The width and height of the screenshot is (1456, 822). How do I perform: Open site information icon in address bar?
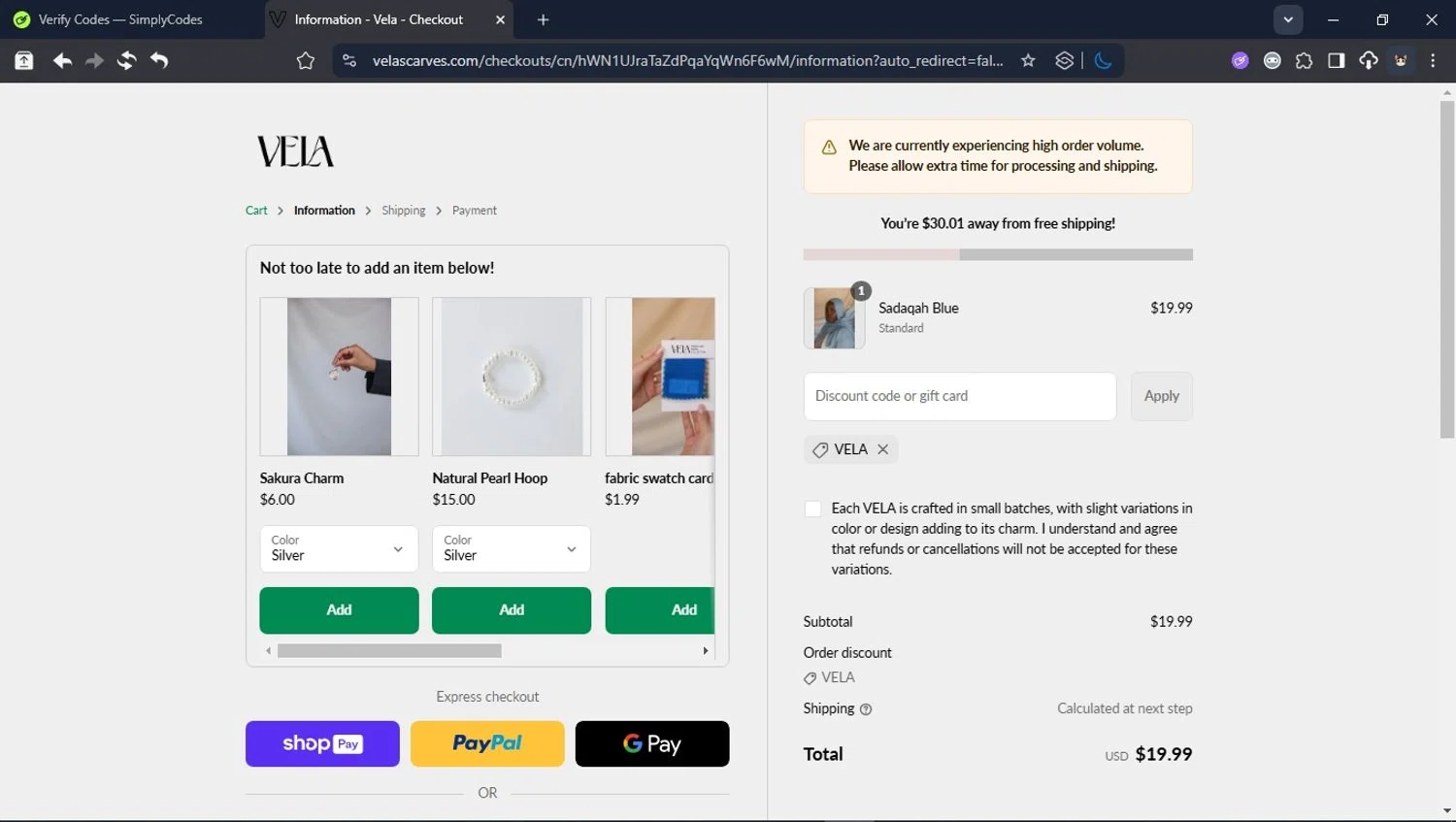coord(349,61)
